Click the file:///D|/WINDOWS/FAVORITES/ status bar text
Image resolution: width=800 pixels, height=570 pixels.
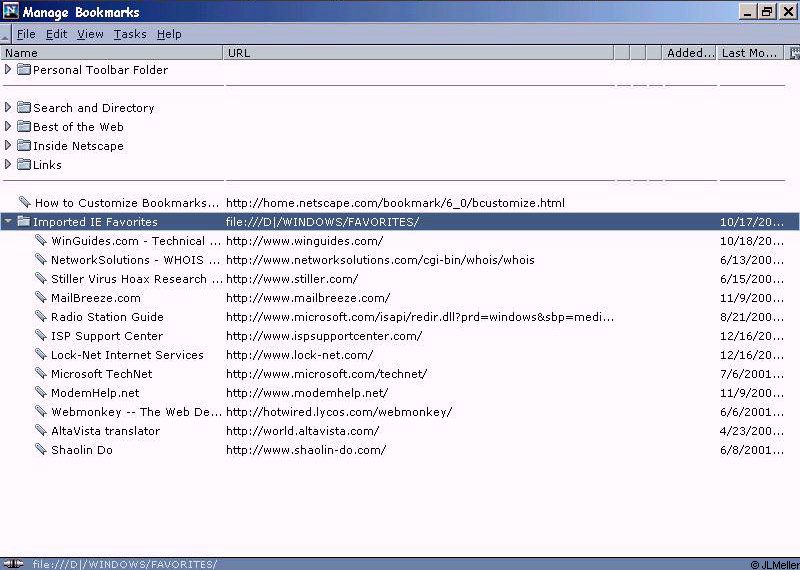pos(125,564)
